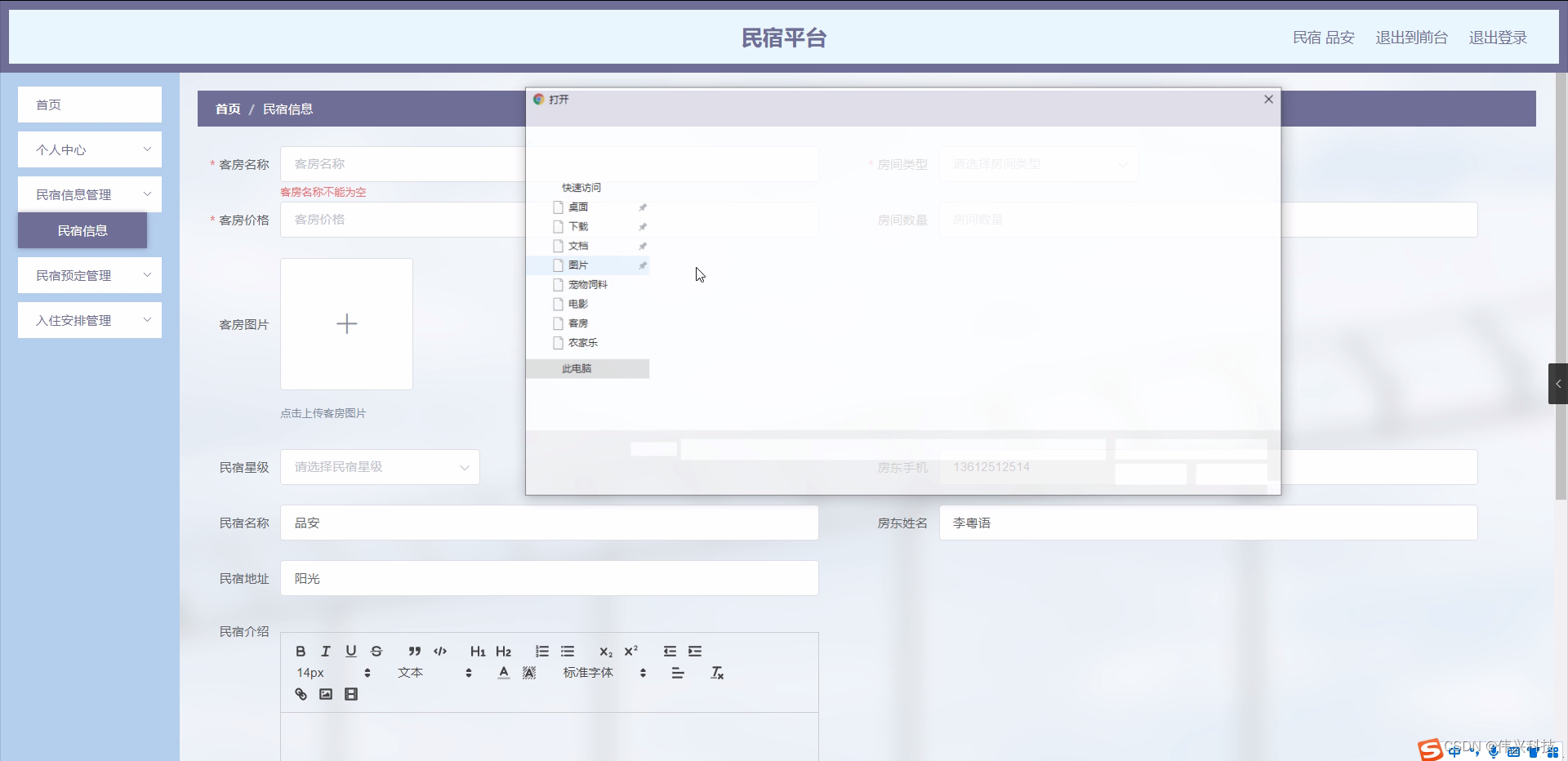Insert an image via the picture icon
Image resolution: width=1568 pixels, height=761 pixels.
coord(326,694)
